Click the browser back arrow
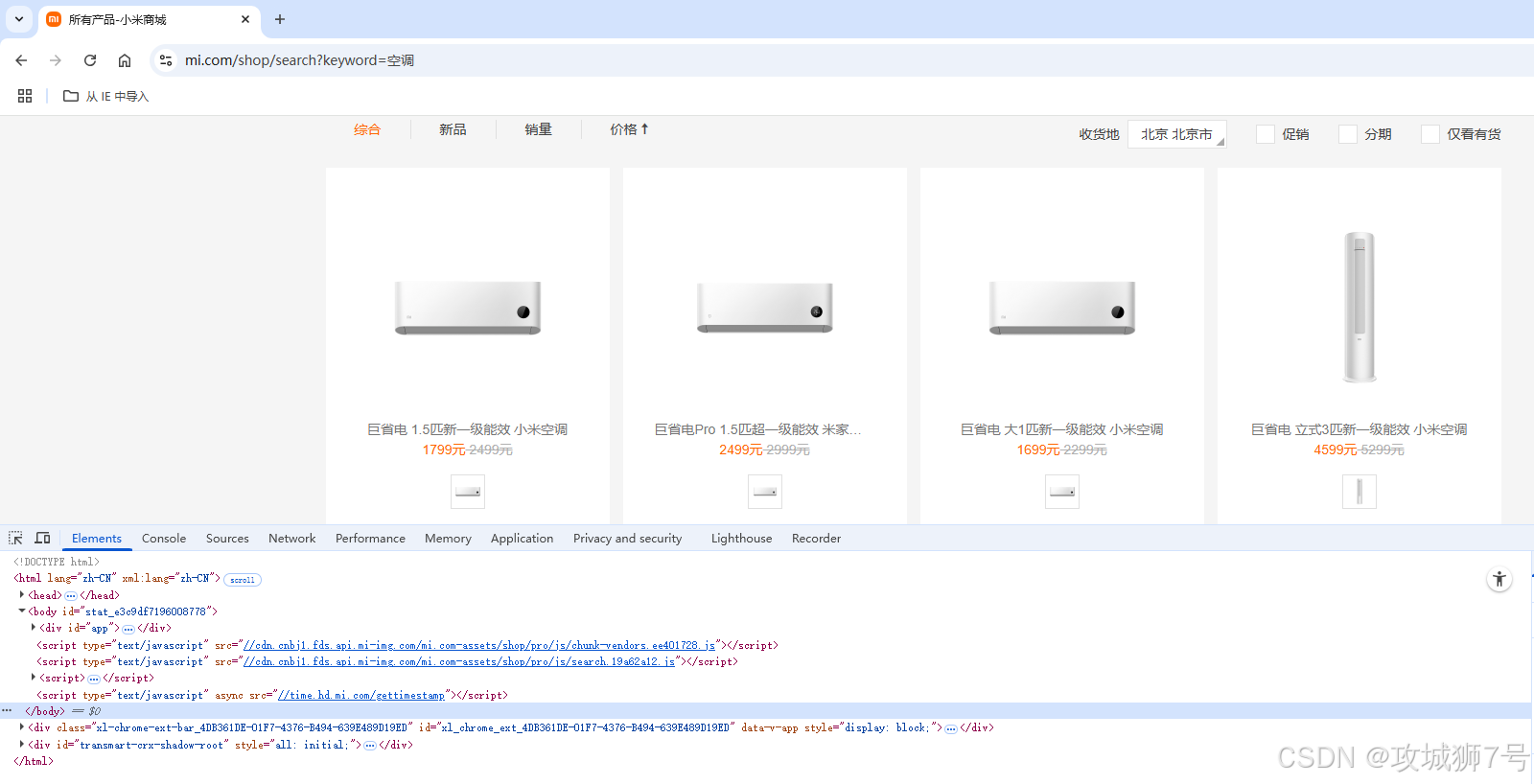 click(x=21, y=60)
